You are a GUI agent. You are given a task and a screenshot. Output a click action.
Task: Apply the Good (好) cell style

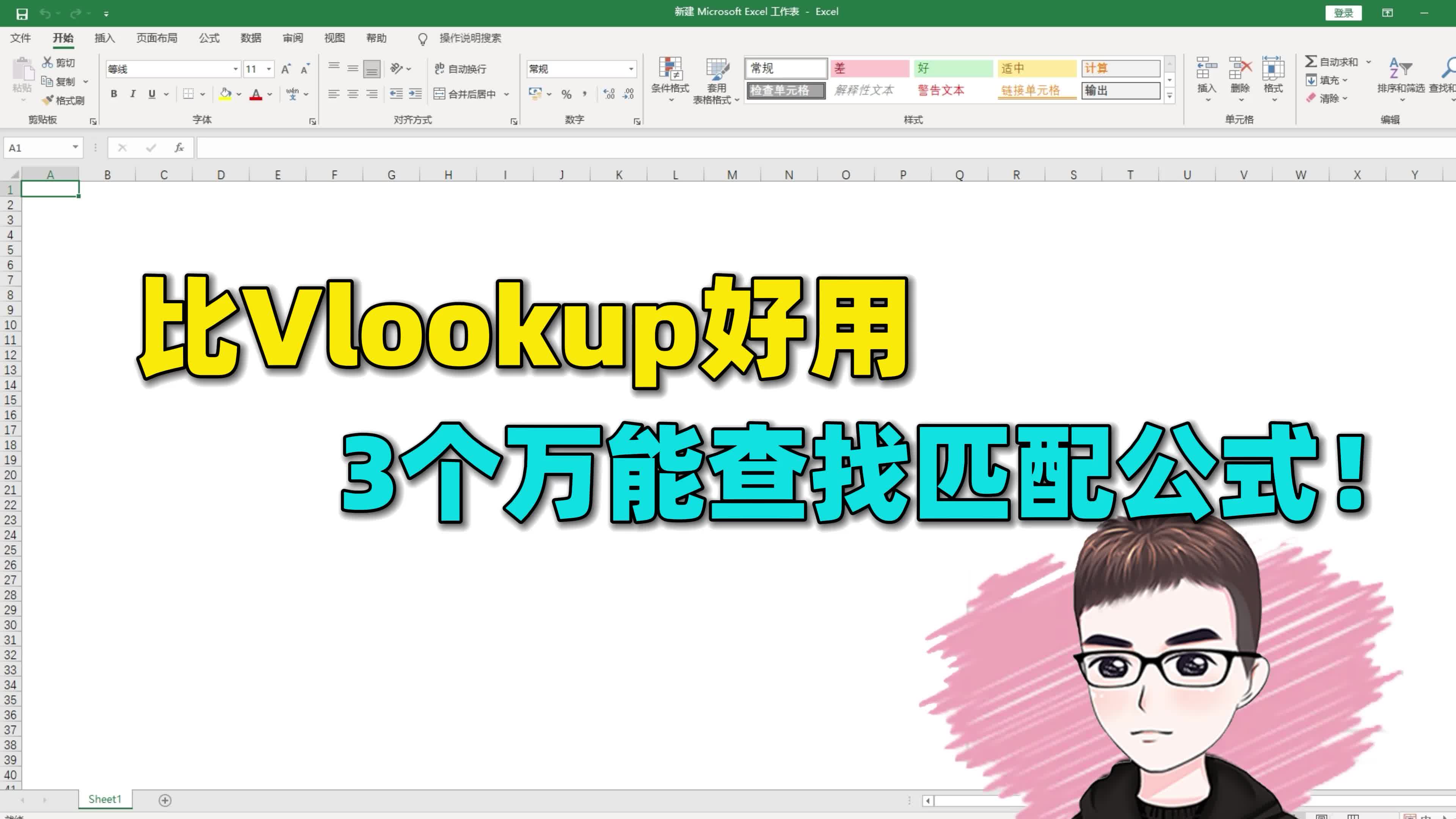pyautogui.click(x=954, y=68)
